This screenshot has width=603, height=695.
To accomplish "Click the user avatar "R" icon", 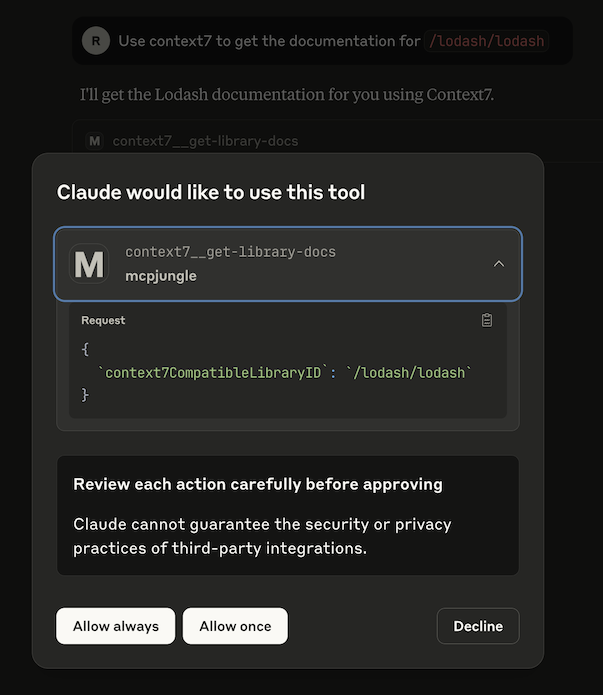I will pos(96,41).
